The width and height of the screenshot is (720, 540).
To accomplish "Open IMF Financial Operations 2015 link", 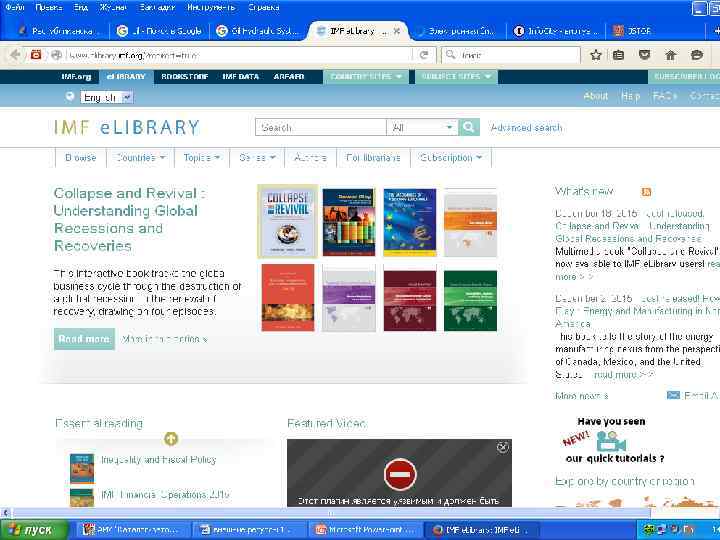I will (x=165, y=495).
